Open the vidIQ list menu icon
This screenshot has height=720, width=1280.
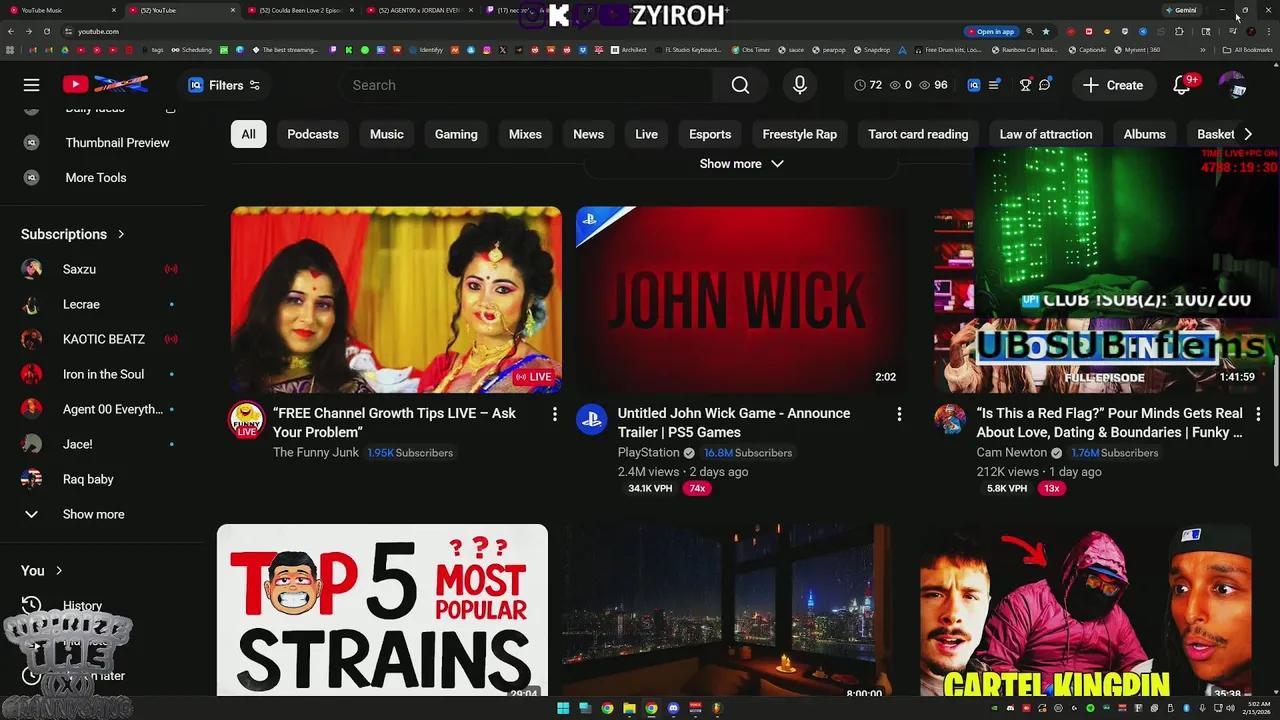(x=994, y=85)
